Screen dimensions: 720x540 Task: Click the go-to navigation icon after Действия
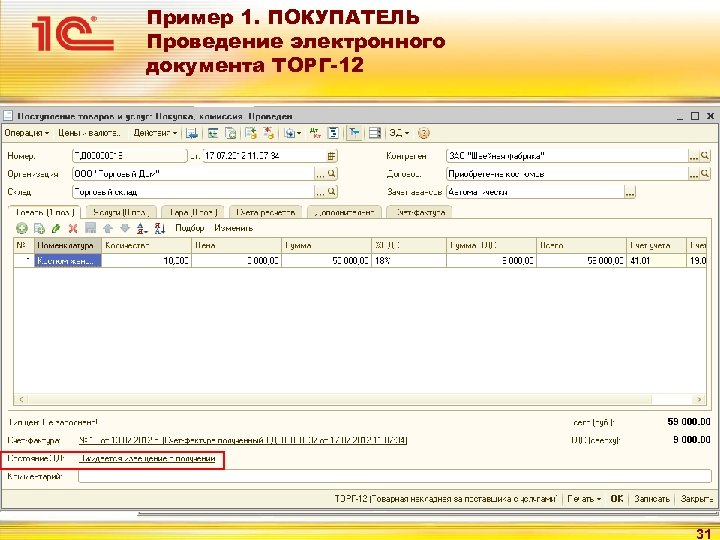[192, 133]
